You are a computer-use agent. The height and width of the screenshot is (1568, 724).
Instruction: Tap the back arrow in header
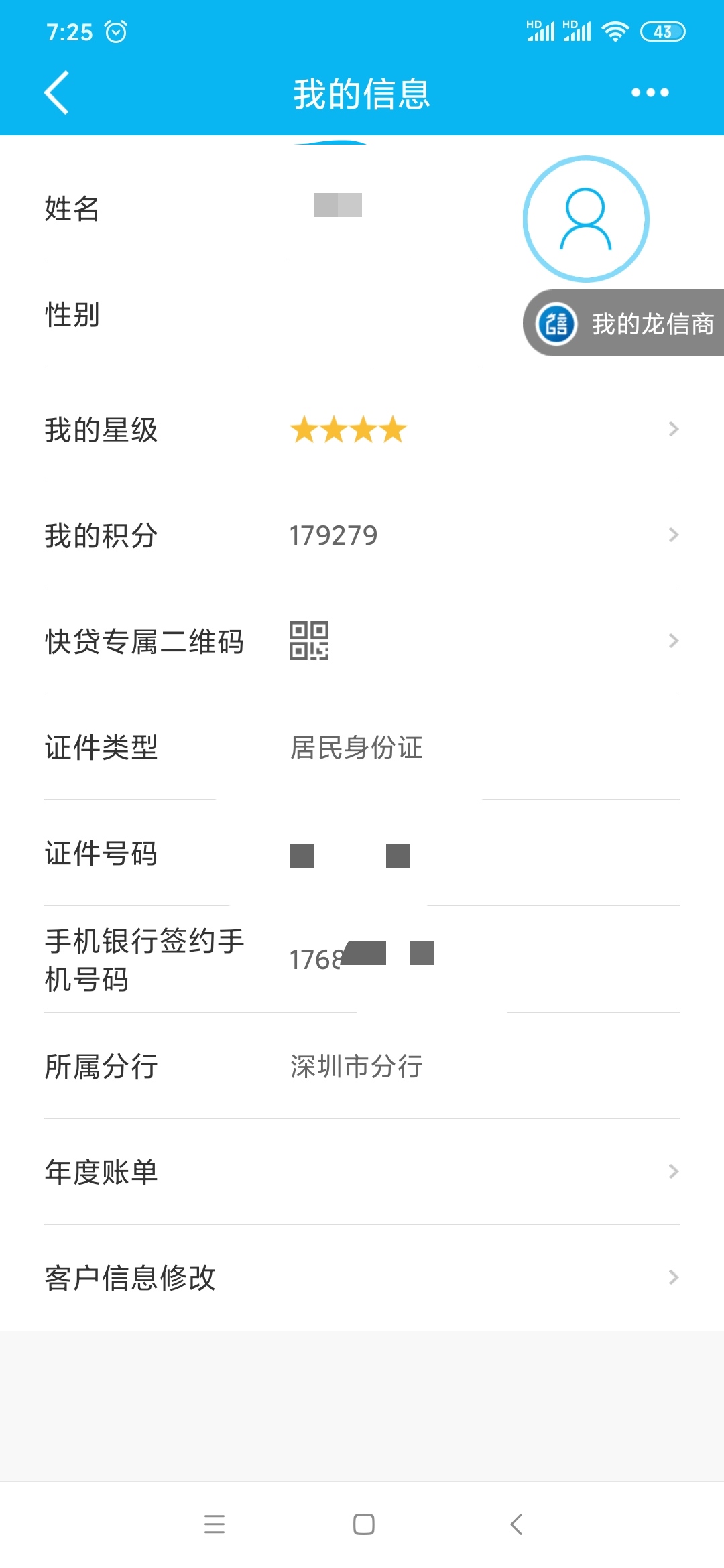tap(57, 92)
